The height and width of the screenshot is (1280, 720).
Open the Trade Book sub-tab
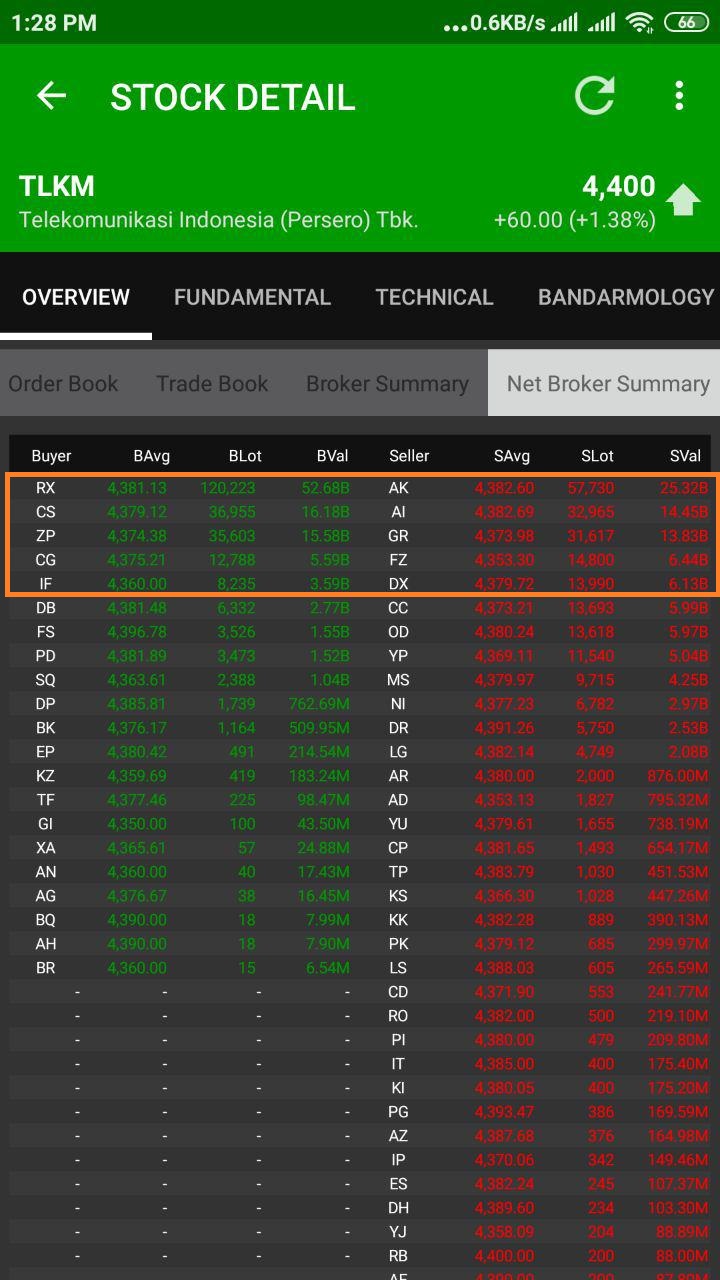212,383
